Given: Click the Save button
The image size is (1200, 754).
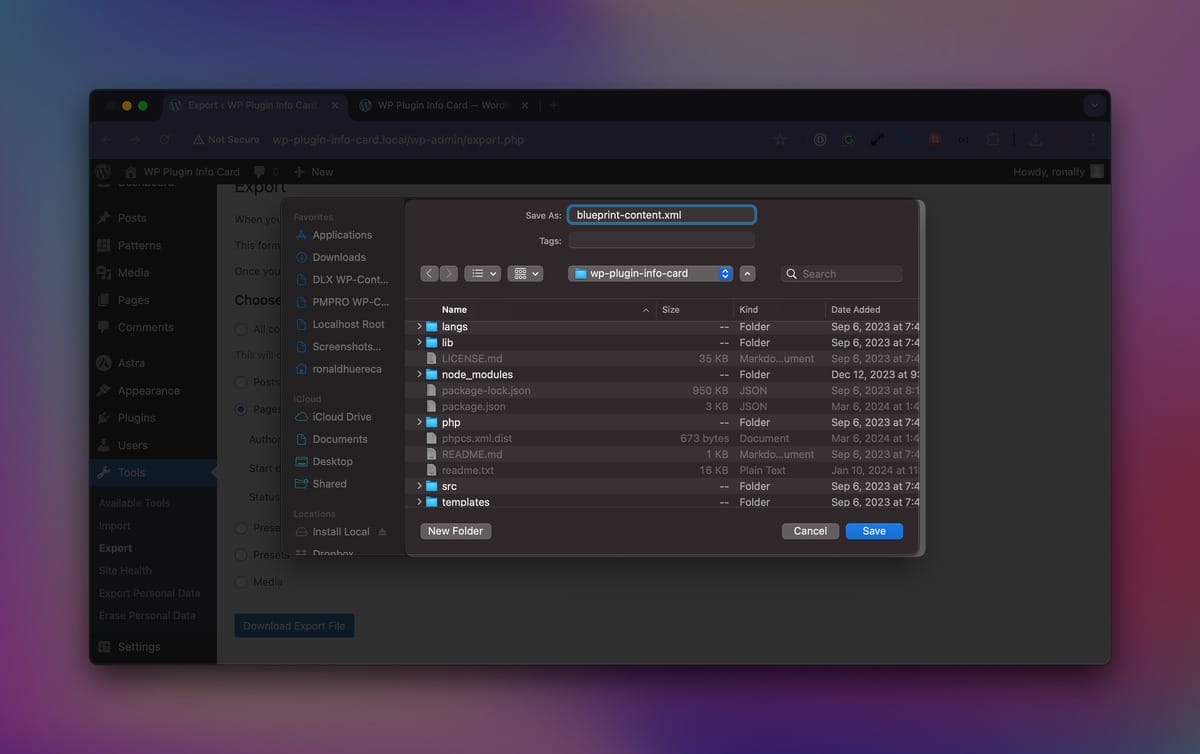Looking at the screenshot, I should coord(873,531).
